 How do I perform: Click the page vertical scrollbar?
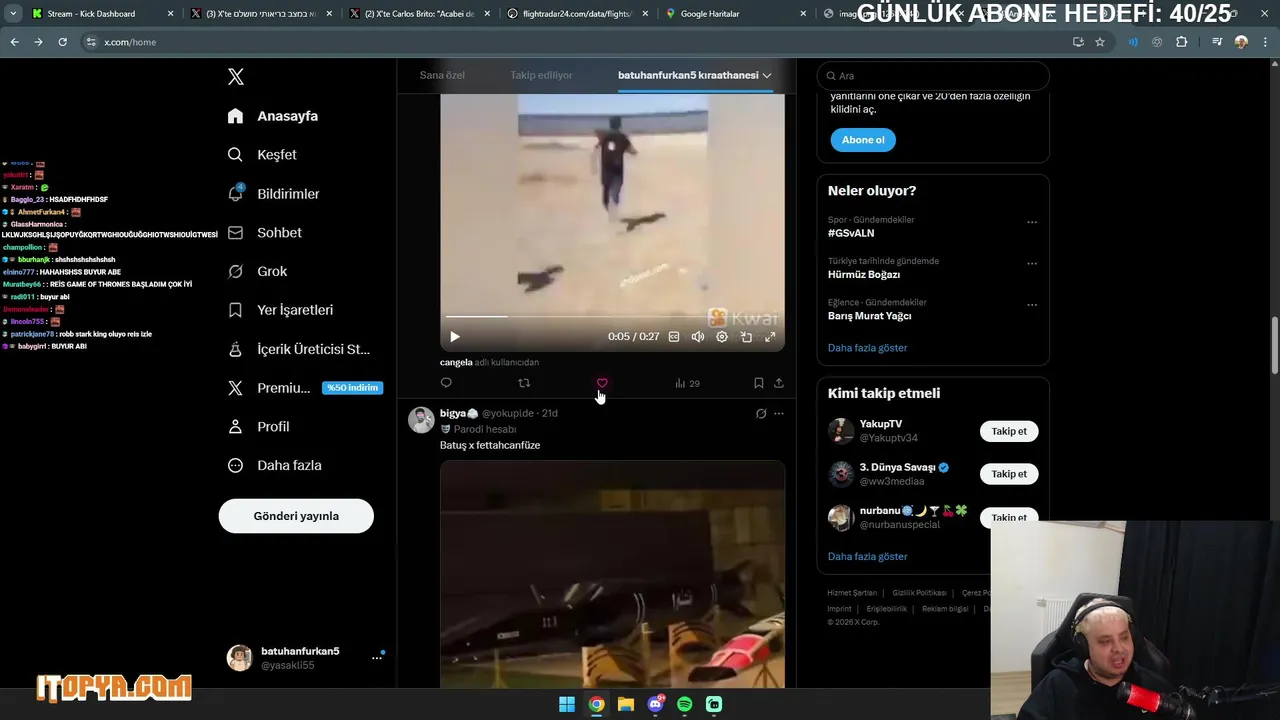pos(1274,345)
